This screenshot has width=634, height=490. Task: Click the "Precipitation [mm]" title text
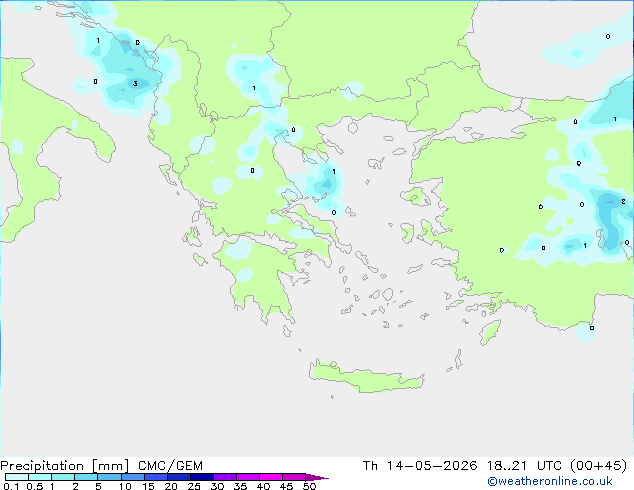click(x=65, y=466)
